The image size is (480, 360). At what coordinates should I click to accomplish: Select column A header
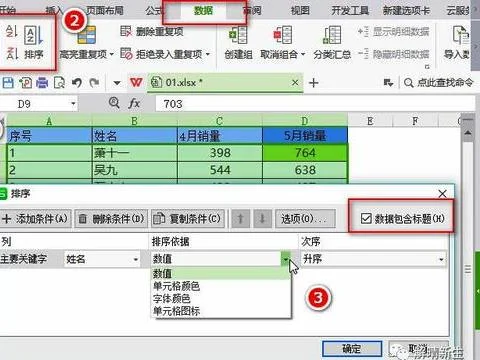coord(49,121)
